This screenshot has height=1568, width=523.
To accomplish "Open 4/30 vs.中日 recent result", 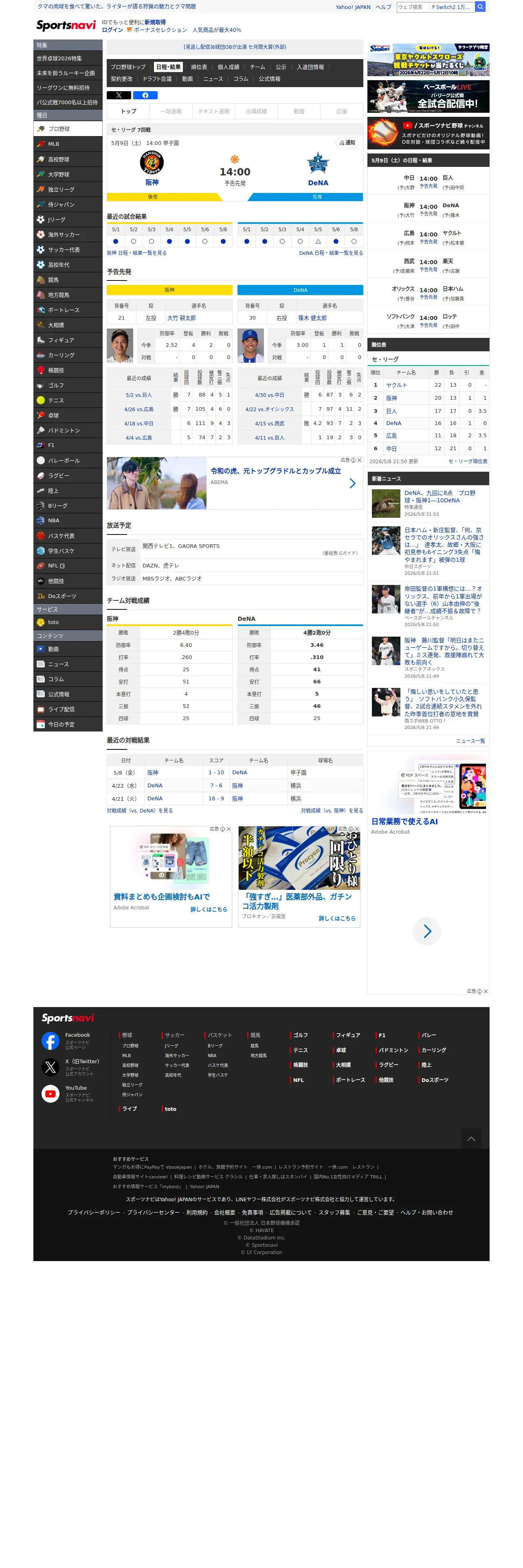I will [269, 395].
